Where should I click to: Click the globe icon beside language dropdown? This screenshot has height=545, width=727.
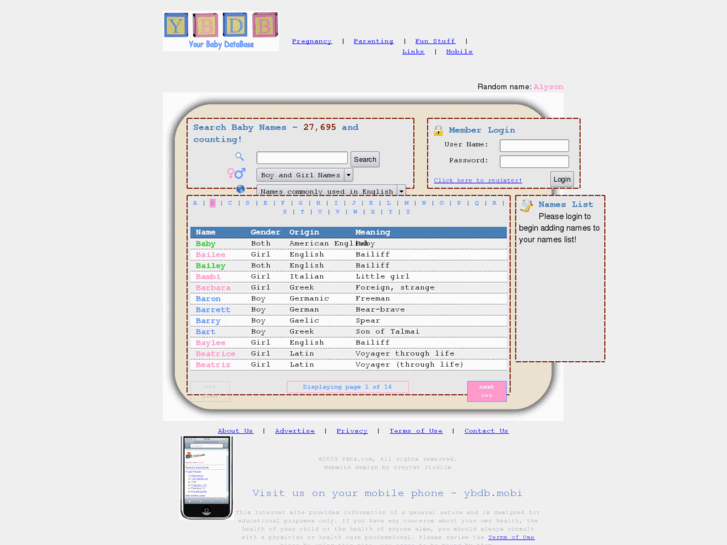click(x=240, y=189)
